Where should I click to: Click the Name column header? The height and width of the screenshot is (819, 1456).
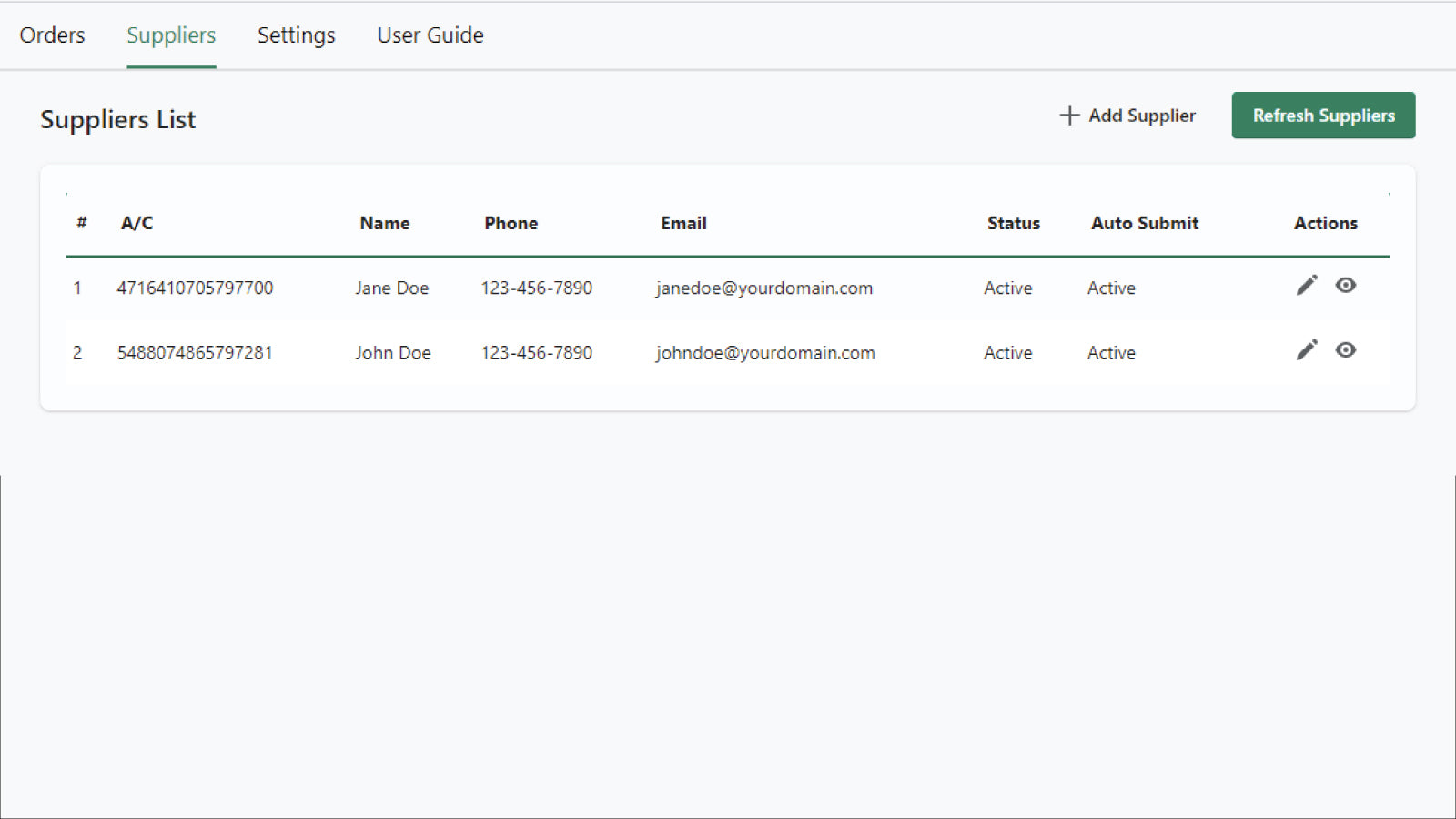pos(384,224)
